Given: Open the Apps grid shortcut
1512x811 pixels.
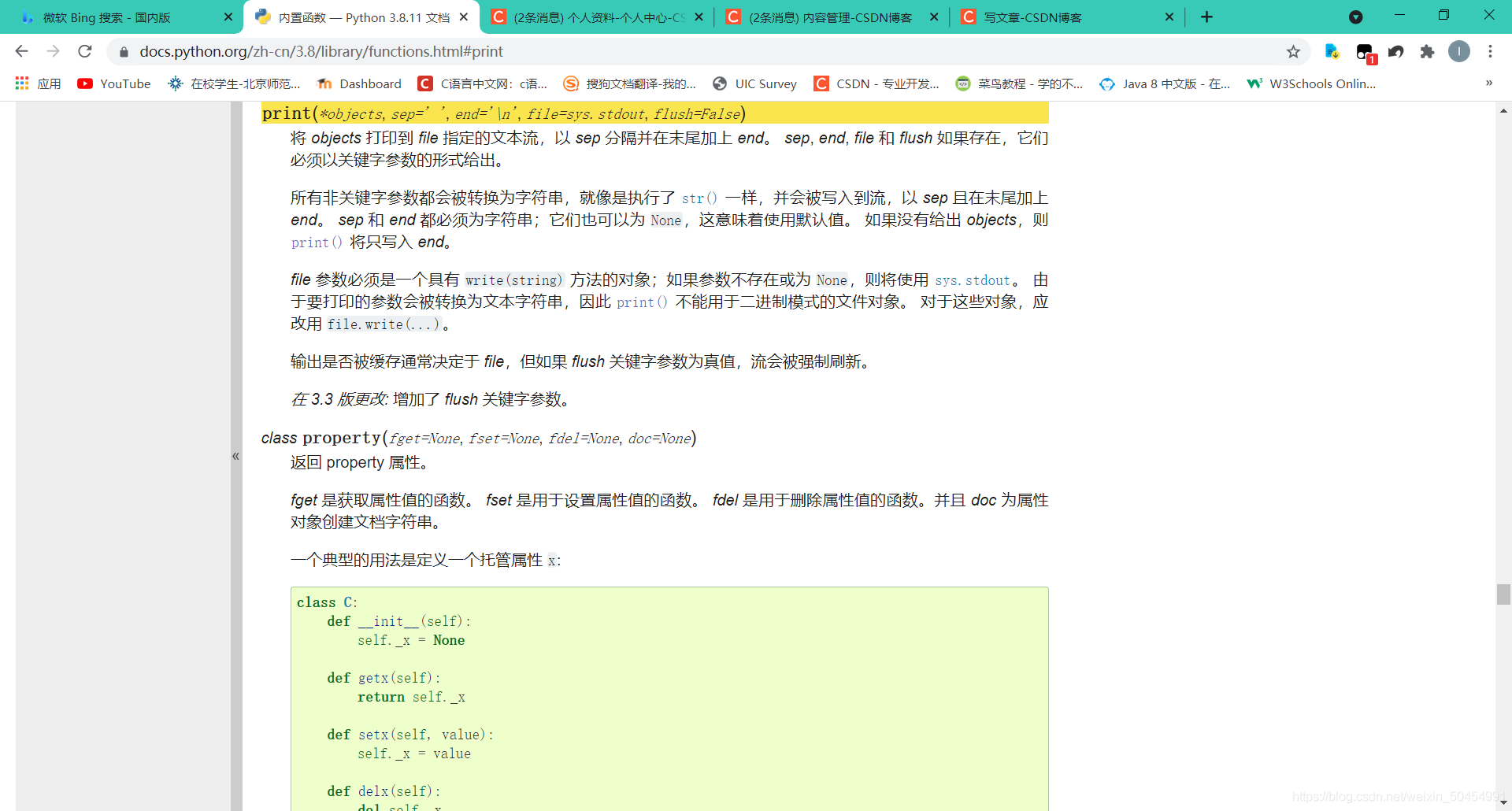Looking at the screenshot, I should (38, 83).
